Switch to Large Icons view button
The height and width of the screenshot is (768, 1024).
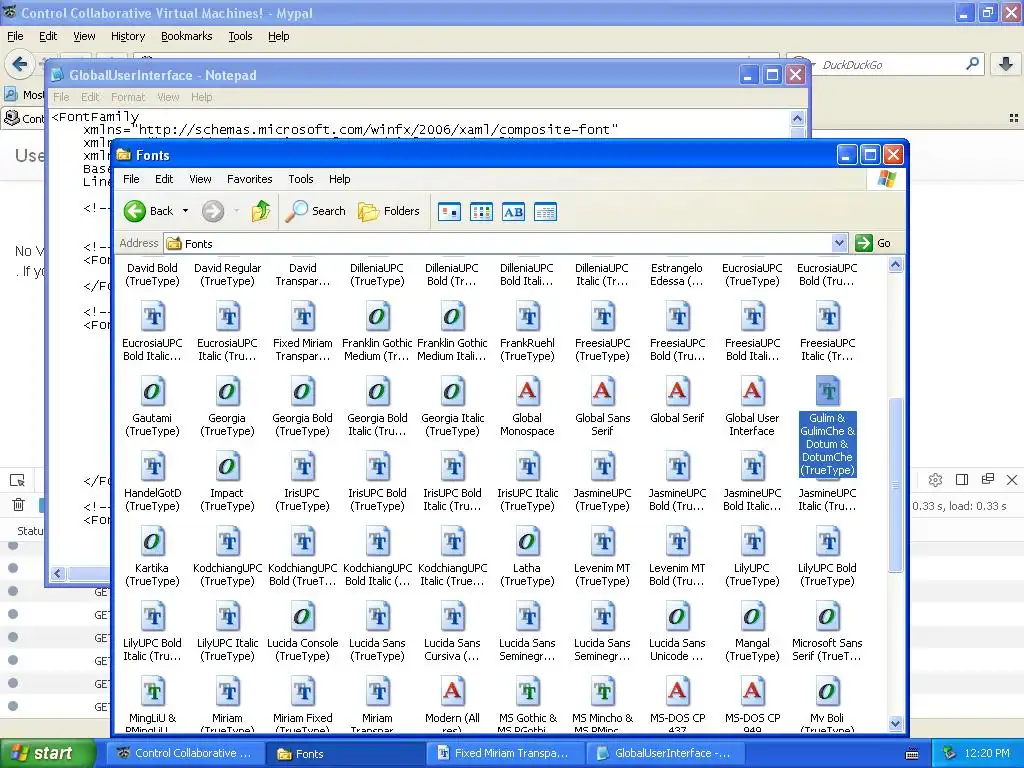click(449, 212)
